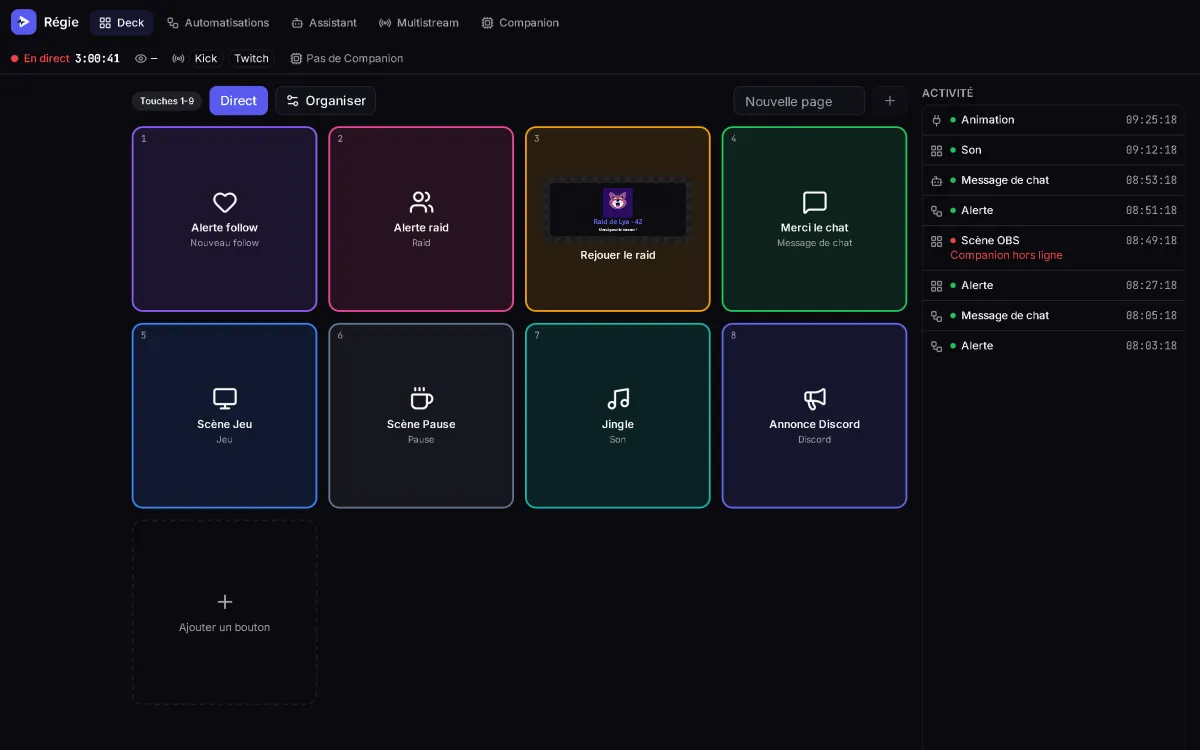Select the Message de chat entry at 08:05:18

pos(1053,315)
